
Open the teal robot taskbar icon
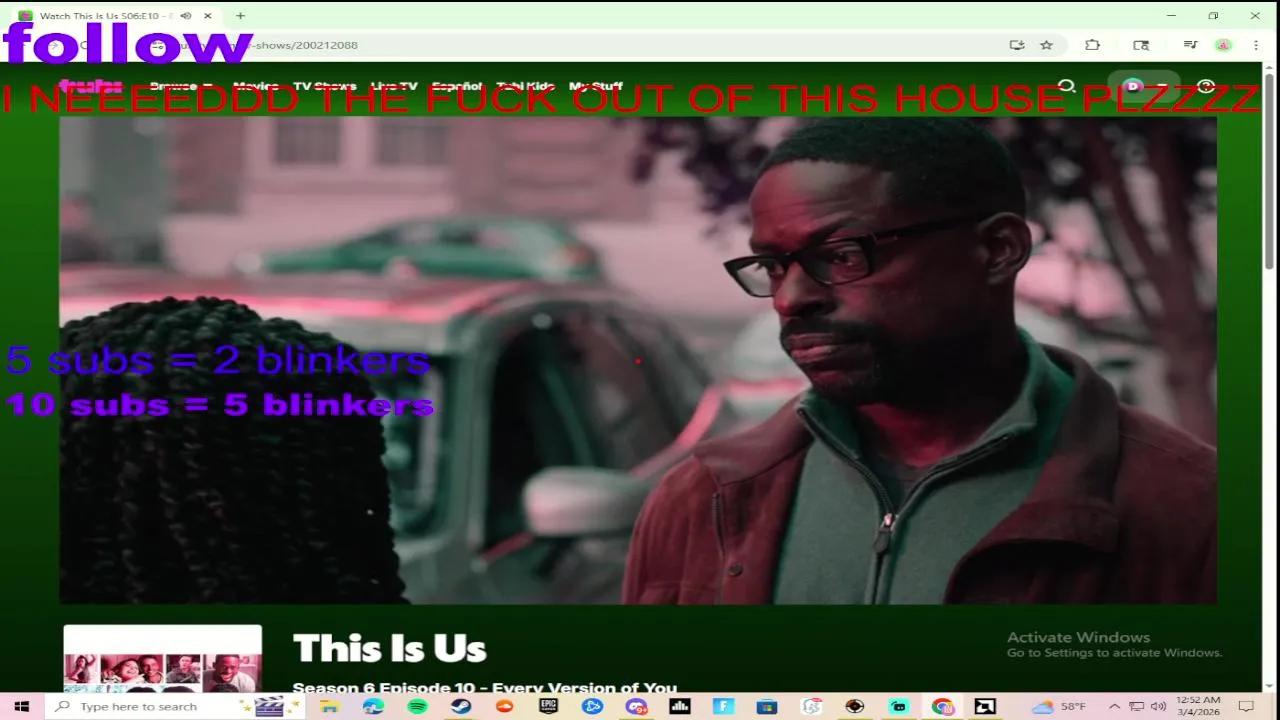pos(899,706)
